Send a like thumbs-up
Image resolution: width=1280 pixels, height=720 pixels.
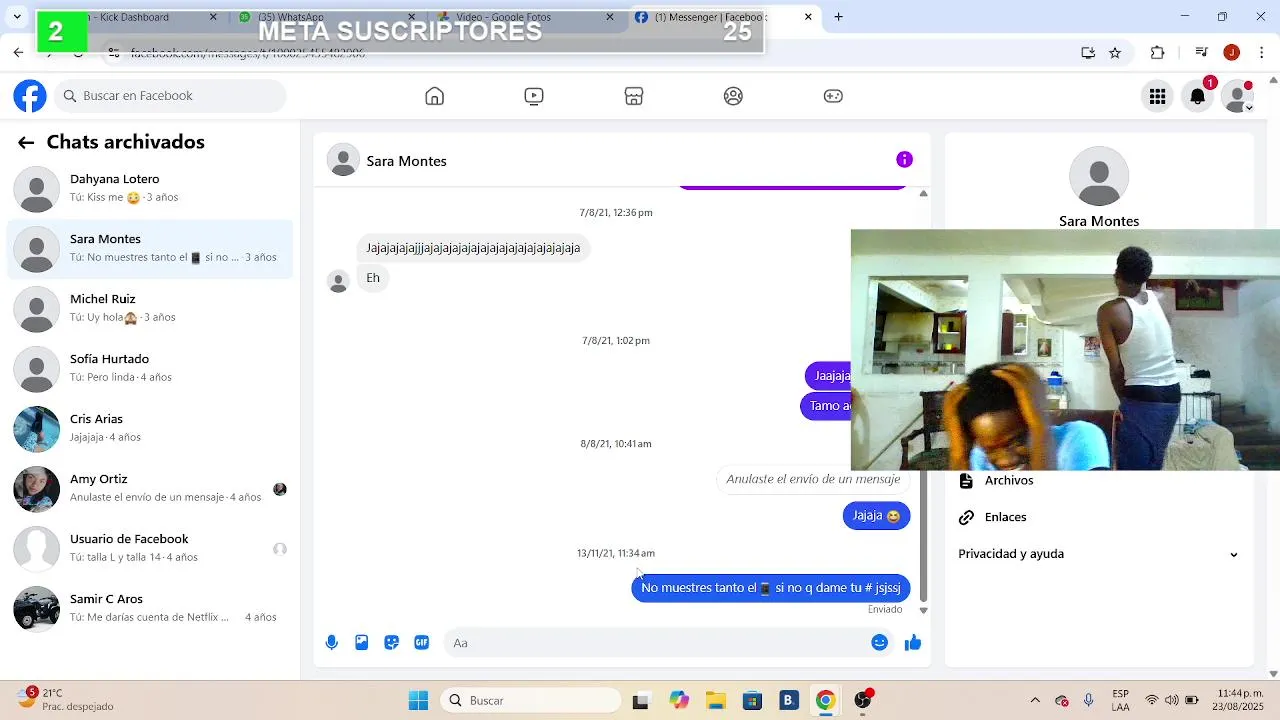click(x=913, y=643)
